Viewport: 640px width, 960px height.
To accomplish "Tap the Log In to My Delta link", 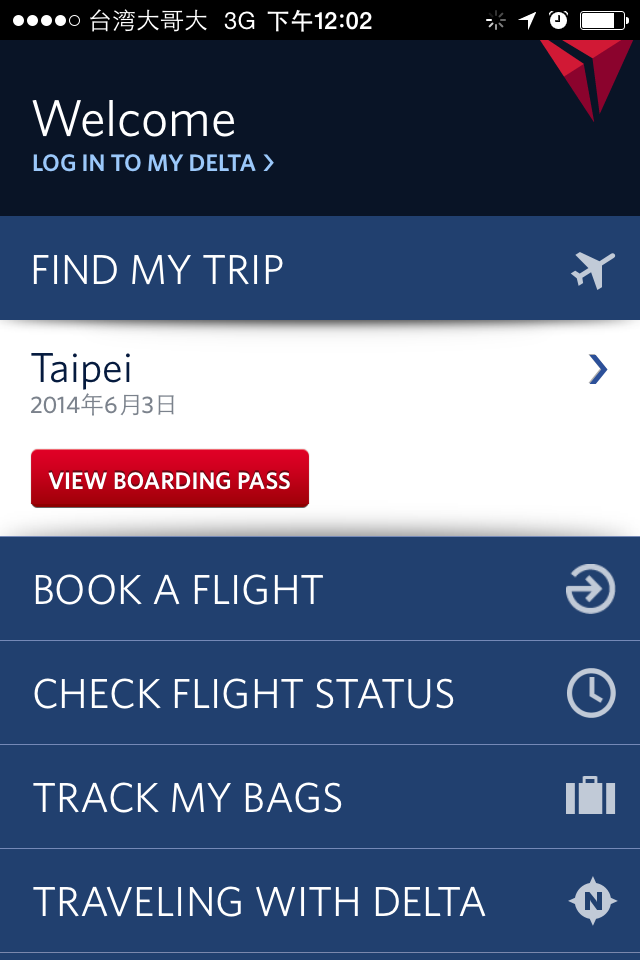I will click(153, 163).
